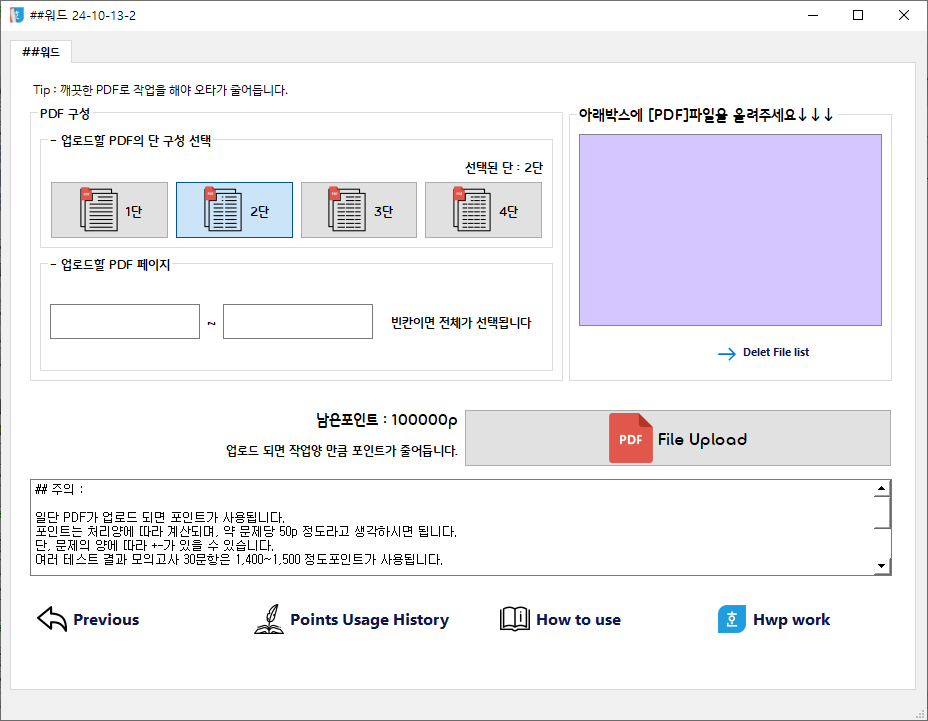The width and height of the screenshot is (928, 721).
Task: Choose the 4단 four-column layout button
Action: click(x=484, y=210)
